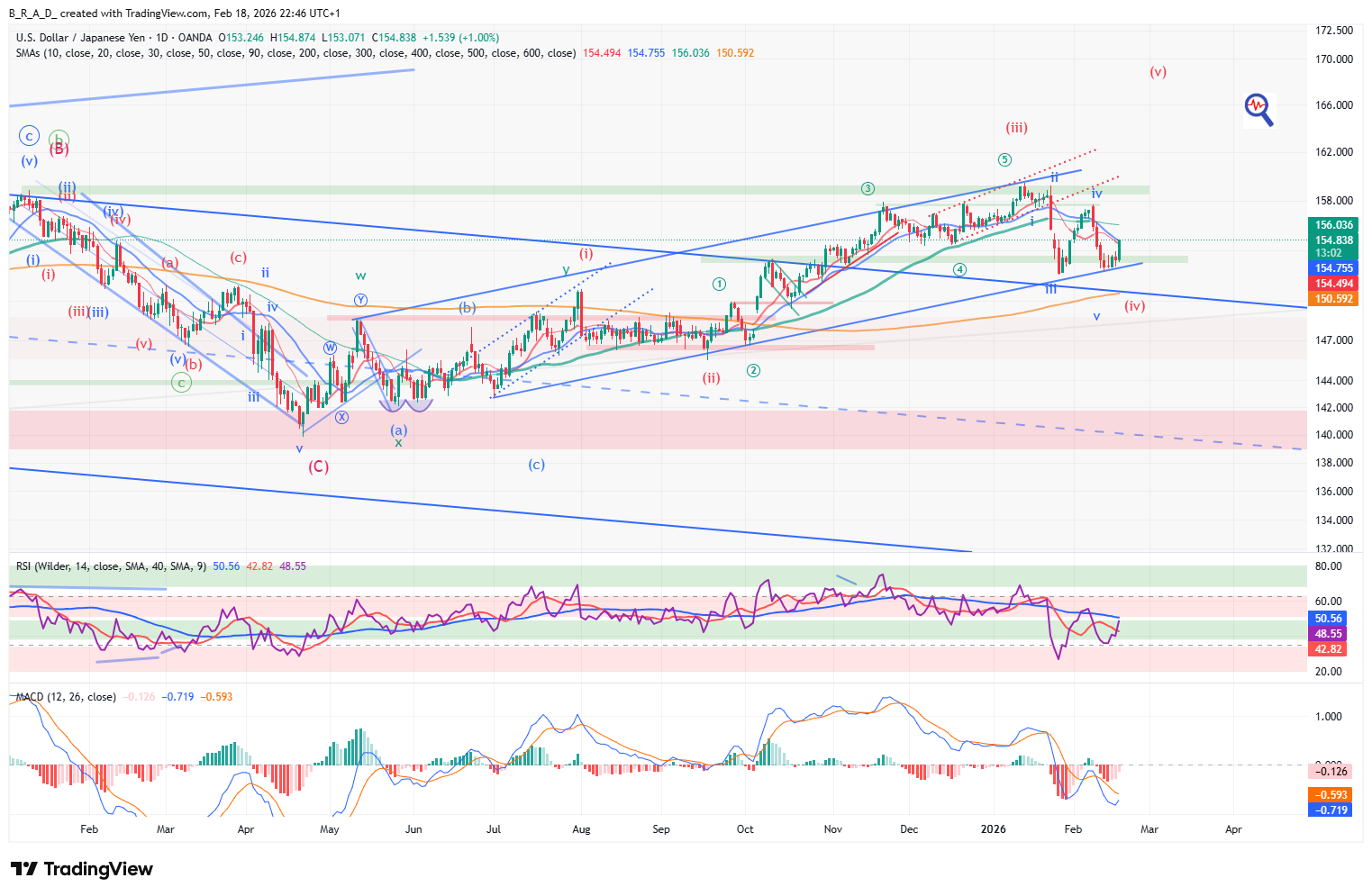Click the orange 150.592 price axis label
Screen dimensions: 1372x896
(x=1333, y=299)
